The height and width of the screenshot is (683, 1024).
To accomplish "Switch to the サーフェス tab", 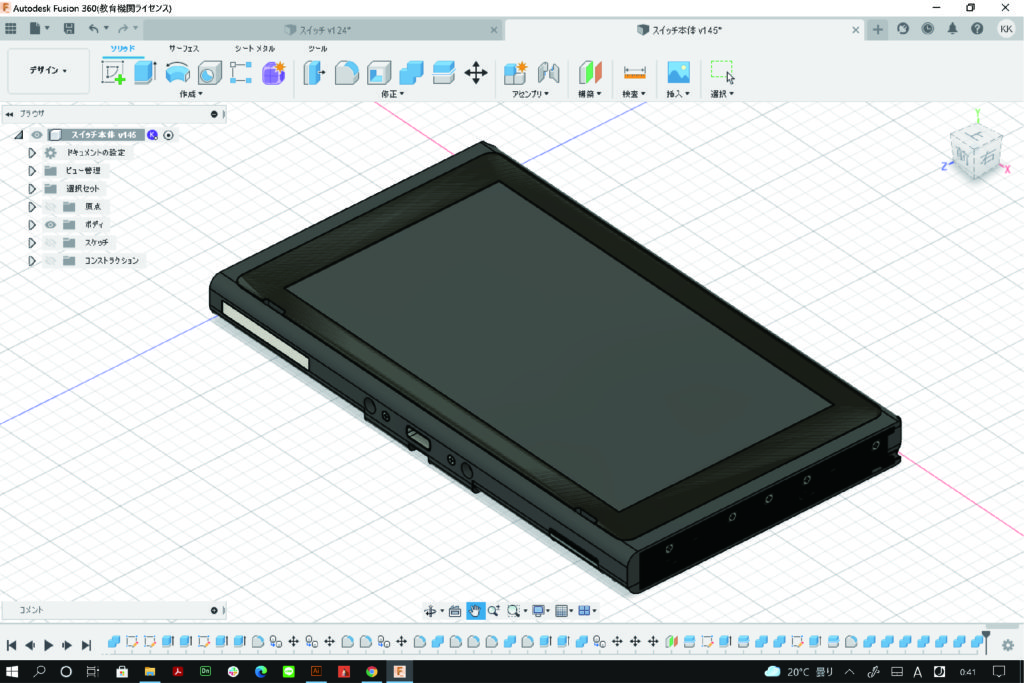I will tap(183, 48).
